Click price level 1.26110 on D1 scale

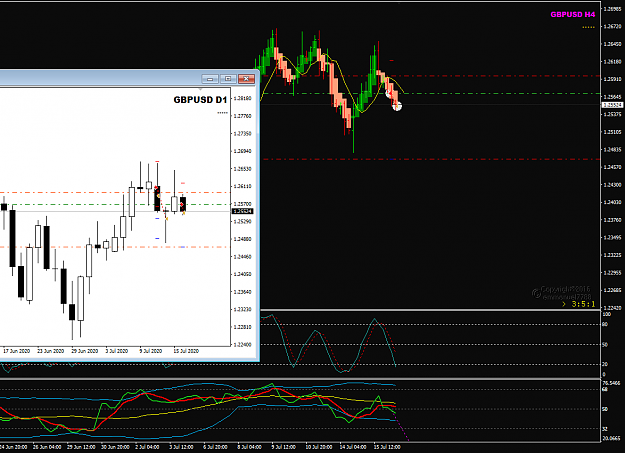click(242, 186)
